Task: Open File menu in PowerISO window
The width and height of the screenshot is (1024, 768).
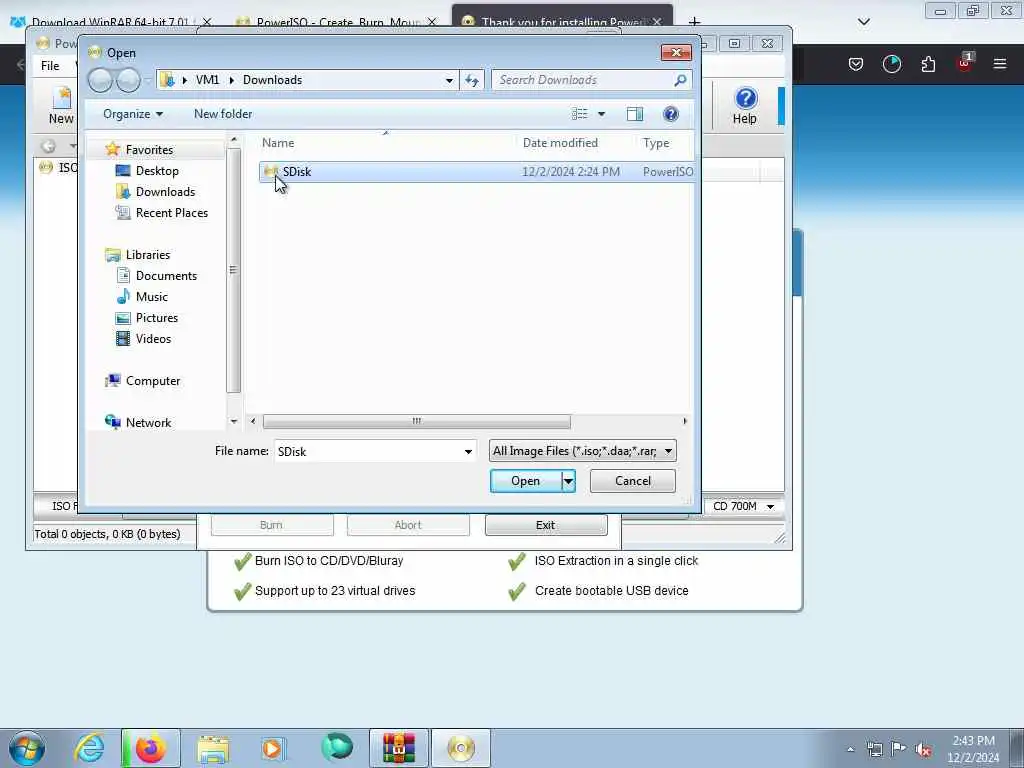Action: (x=50, y=65)
